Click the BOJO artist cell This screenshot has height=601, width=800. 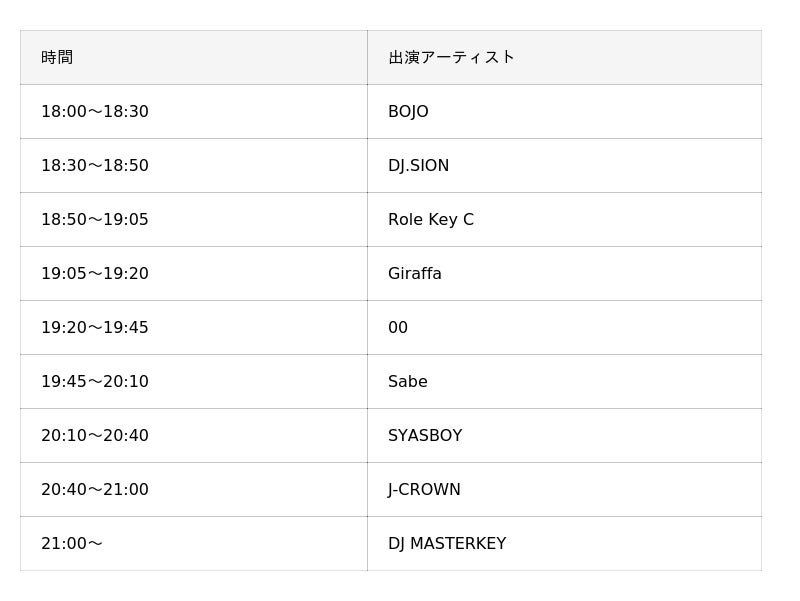click(x=408, y=112)
